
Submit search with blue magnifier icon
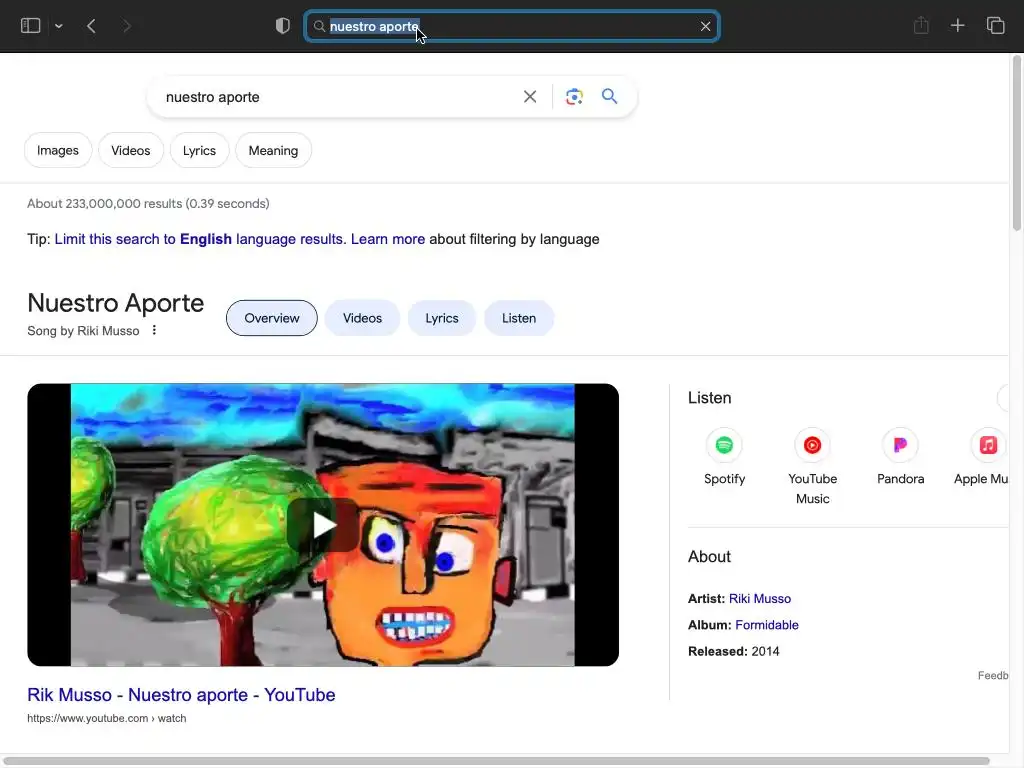click(x=609, y=96)
